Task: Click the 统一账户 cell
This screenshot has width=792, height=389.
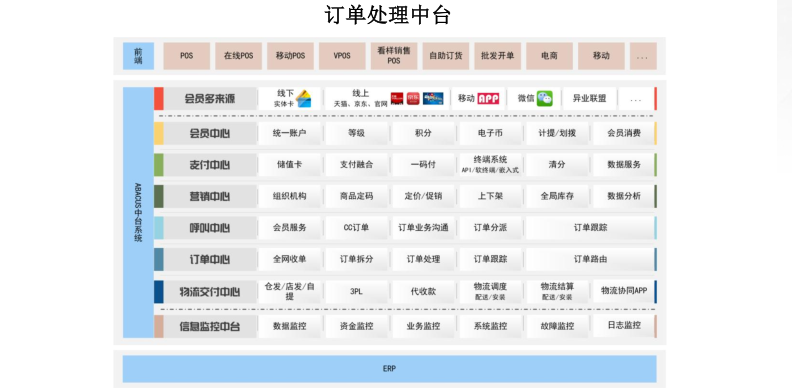Action: pyautogui.click(x=289, y=133)
